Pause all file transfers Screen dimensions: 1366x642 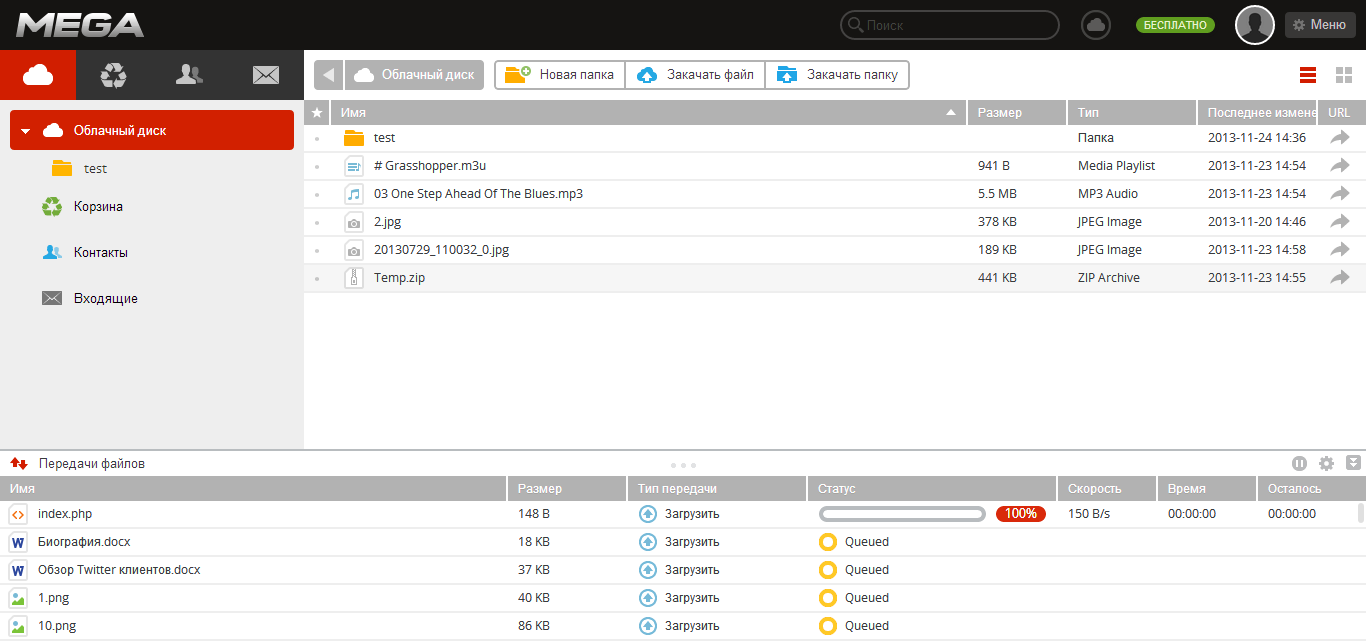(x=1299, y=463)
